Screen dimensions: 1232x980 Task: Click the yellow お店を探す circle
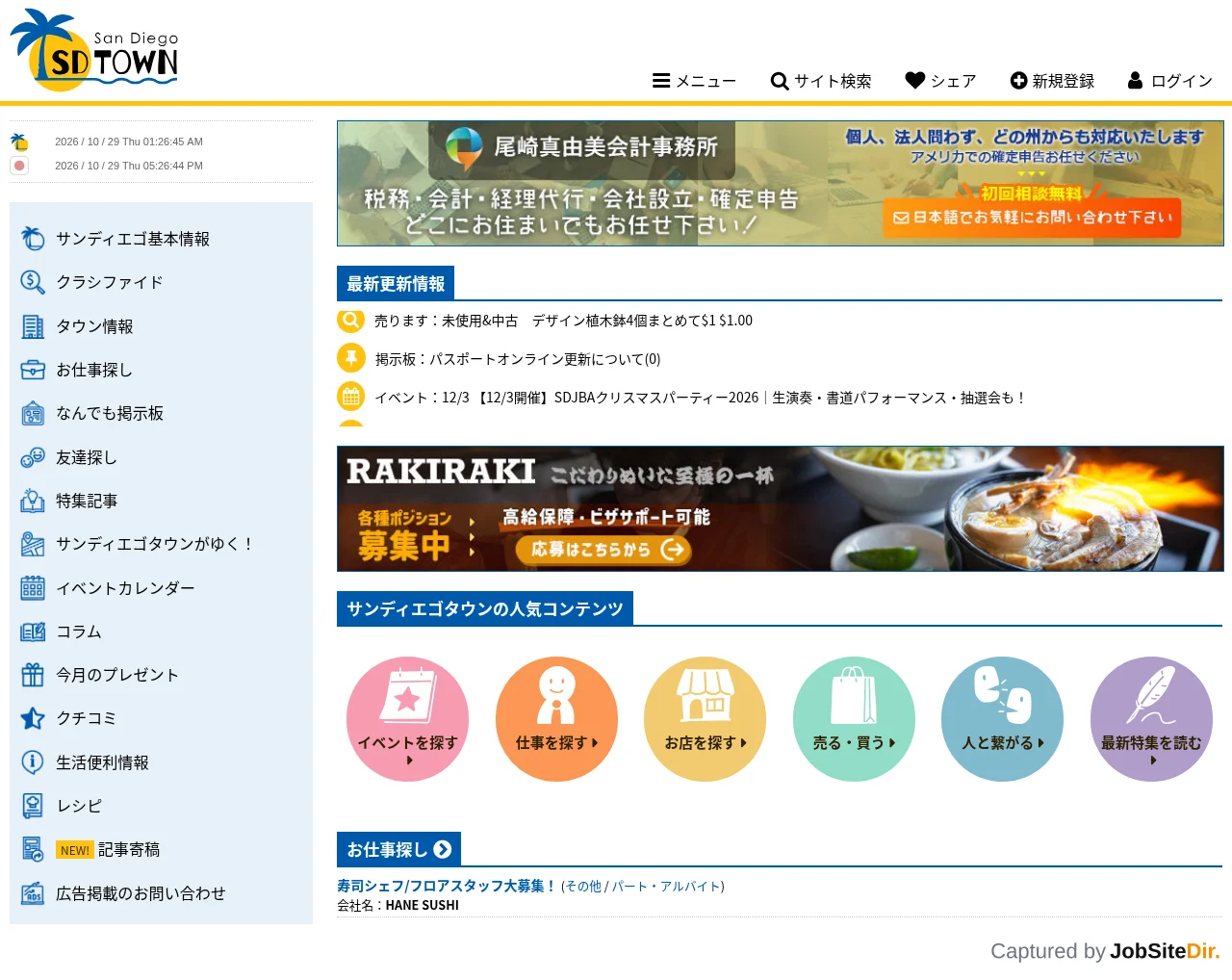pyautogui.click(x=706, y=719)
